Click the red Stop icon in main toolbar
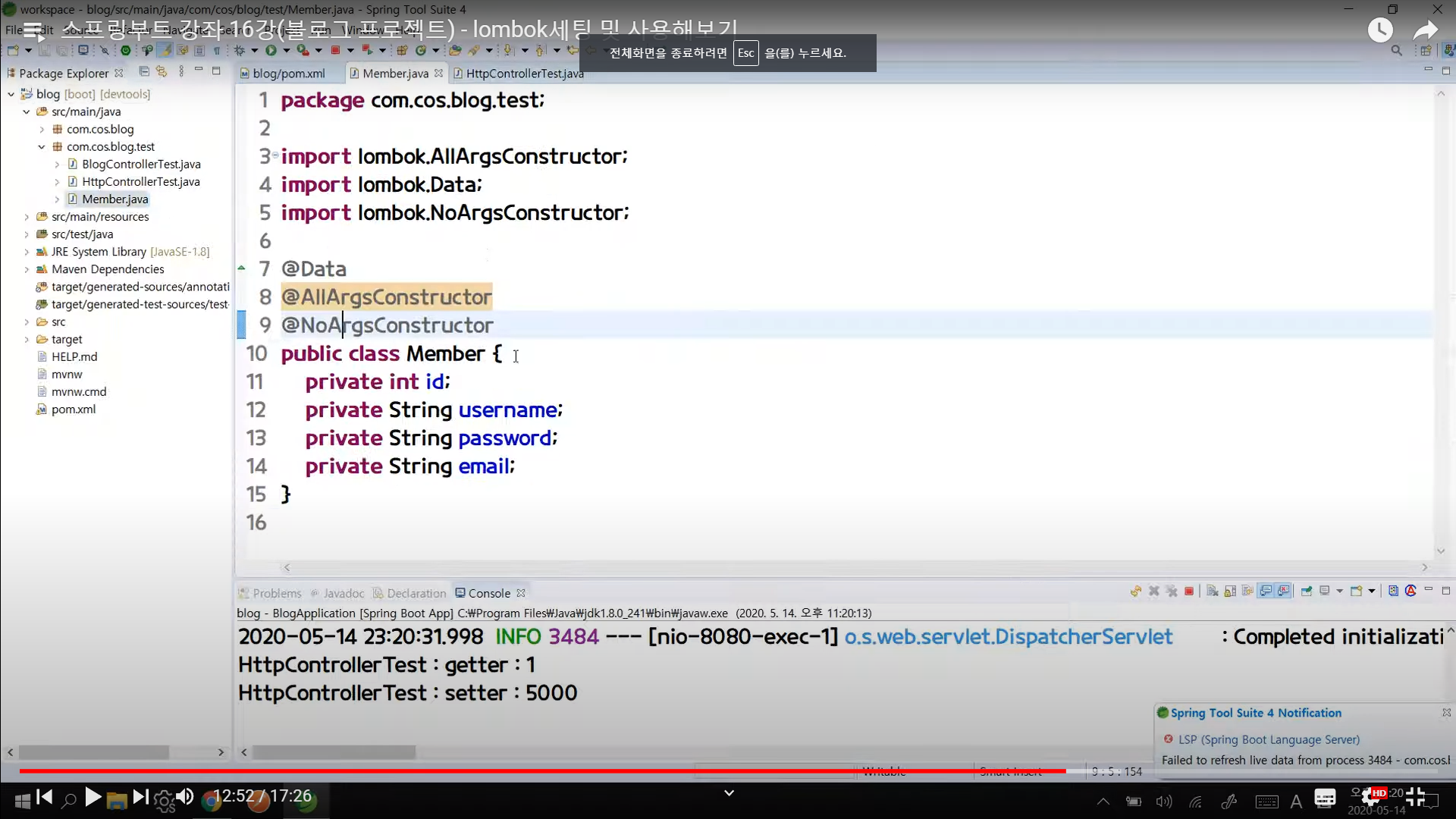 click(335, 51)
